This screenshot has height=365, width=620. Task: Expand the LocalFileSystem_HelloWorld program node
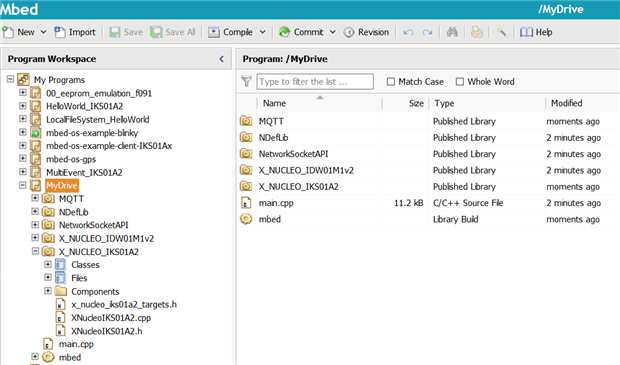[x=23, y=119]
